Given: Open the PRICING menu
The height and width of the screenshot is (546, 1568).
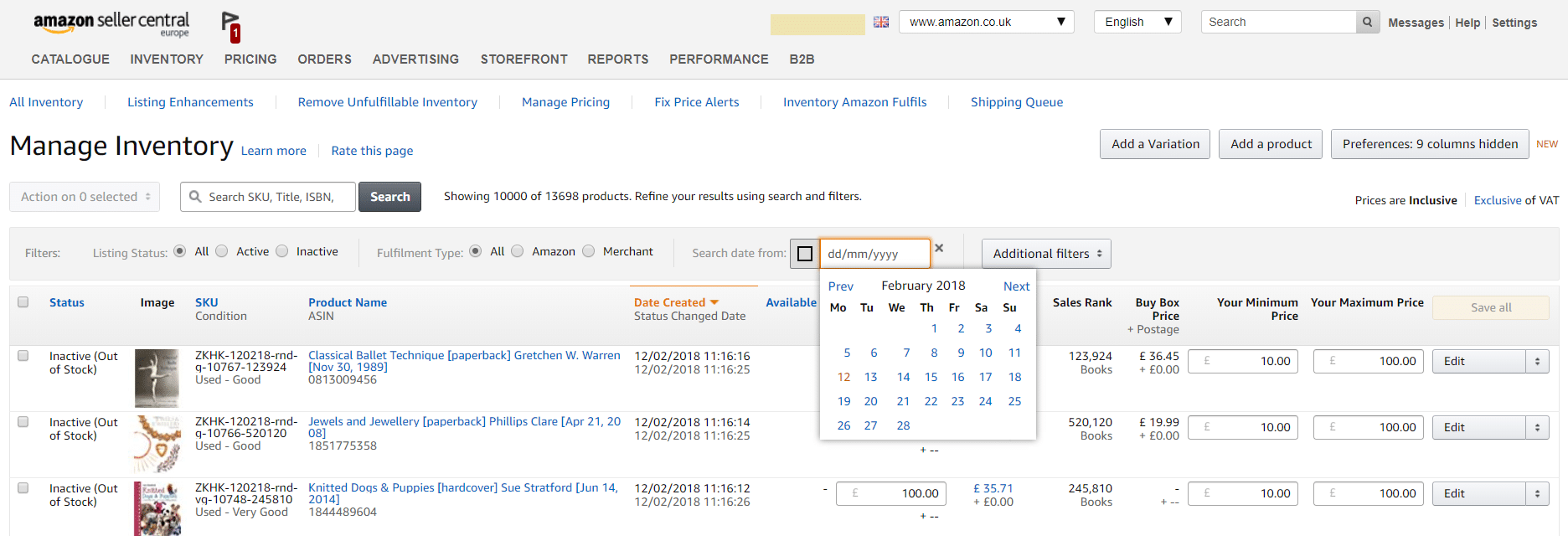Looking at the screenshot, I should [250, 59].
